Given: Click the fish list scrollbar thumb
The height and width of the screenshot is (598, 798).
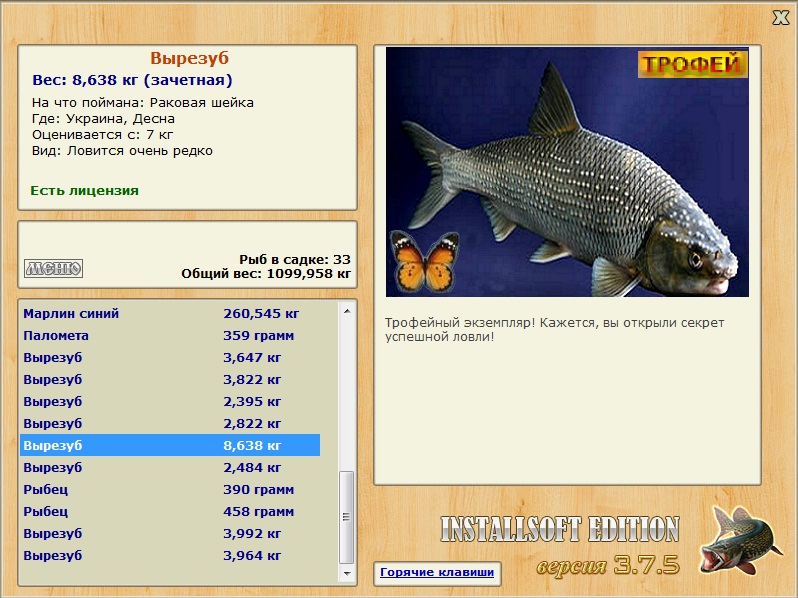Looking at the screenshot, I should (347, 517).
